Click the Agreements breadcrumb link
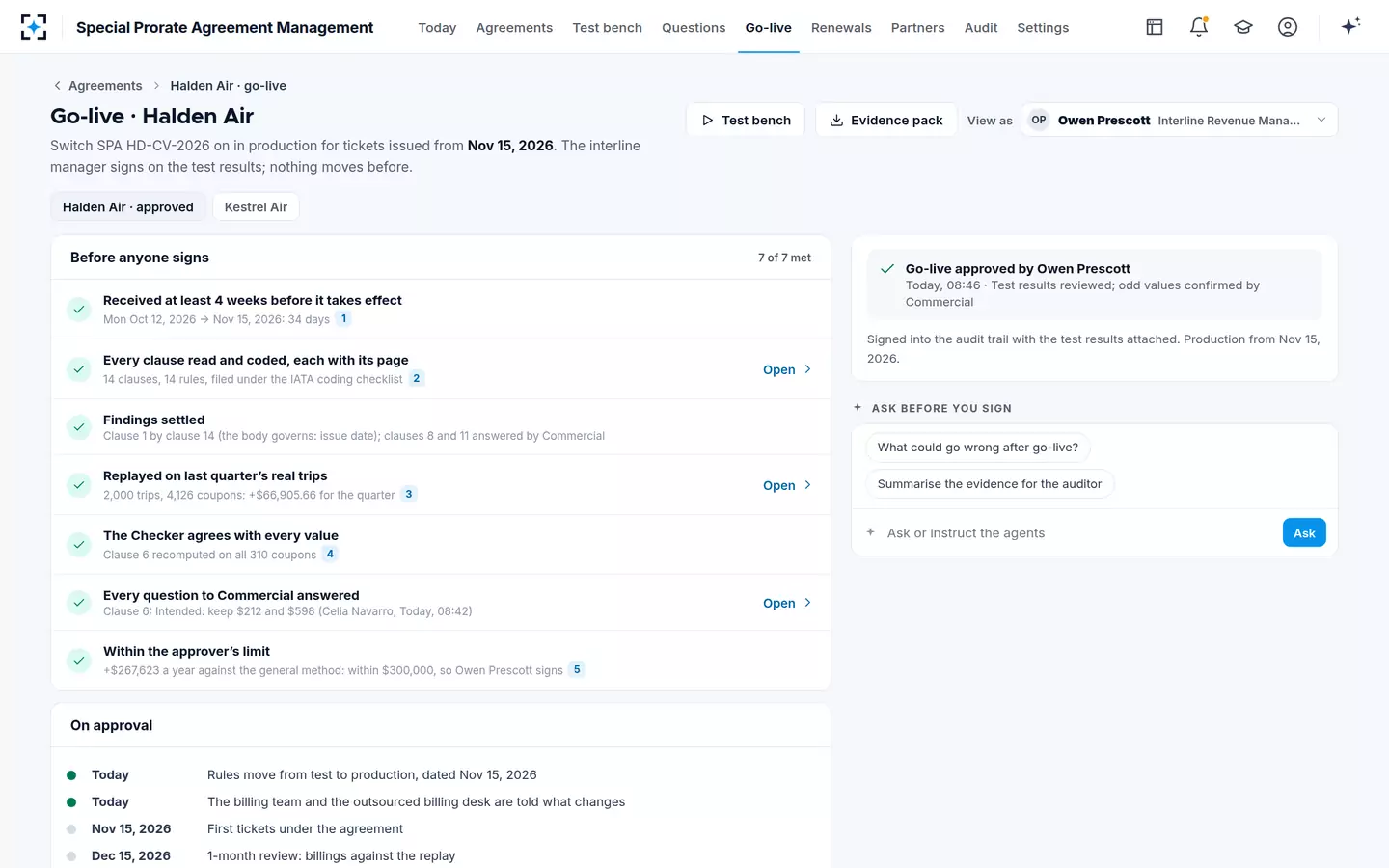 pyautogui.click(x=105, y=86)
